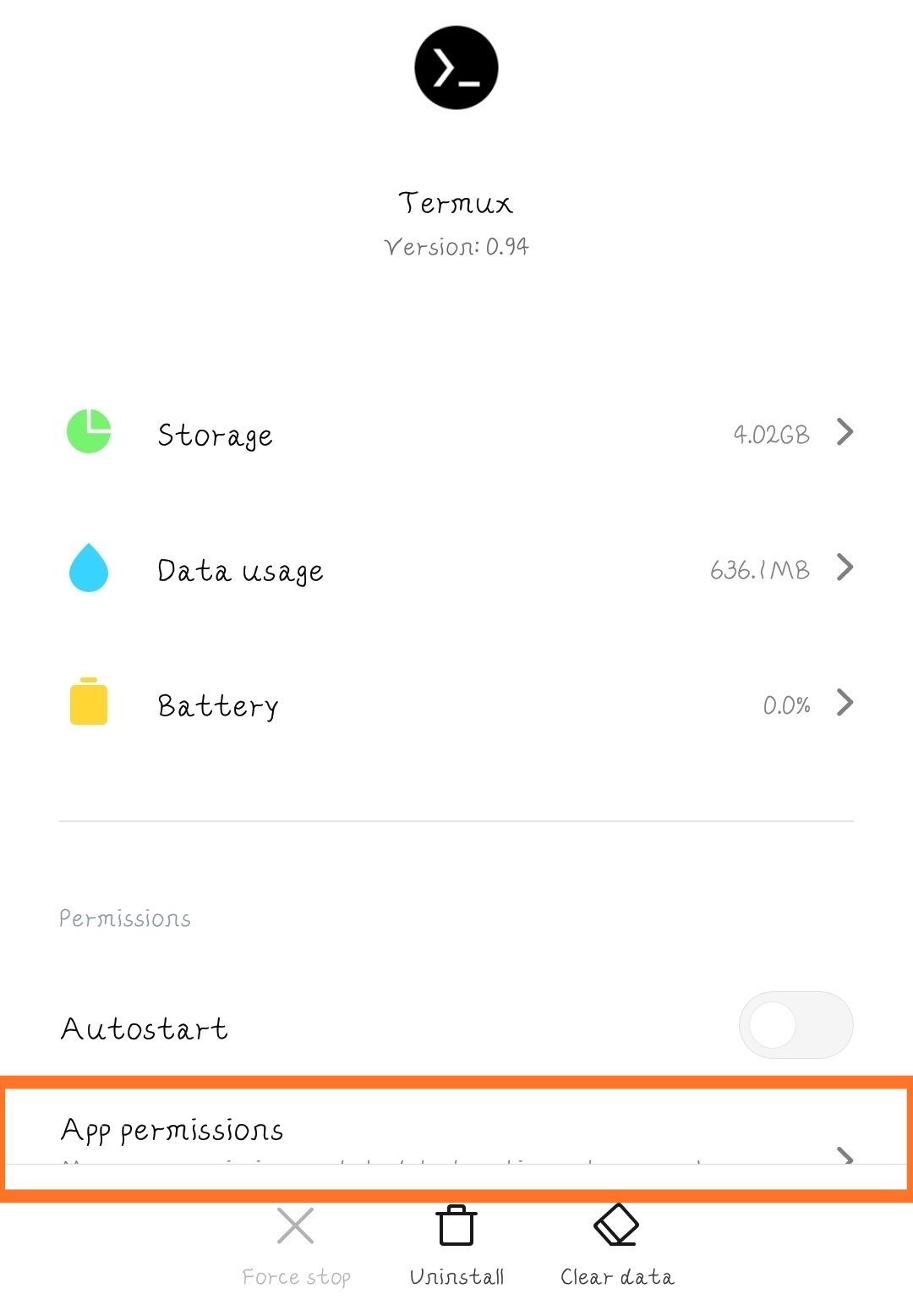Select the Data usage label

click(x=240, y=571)
